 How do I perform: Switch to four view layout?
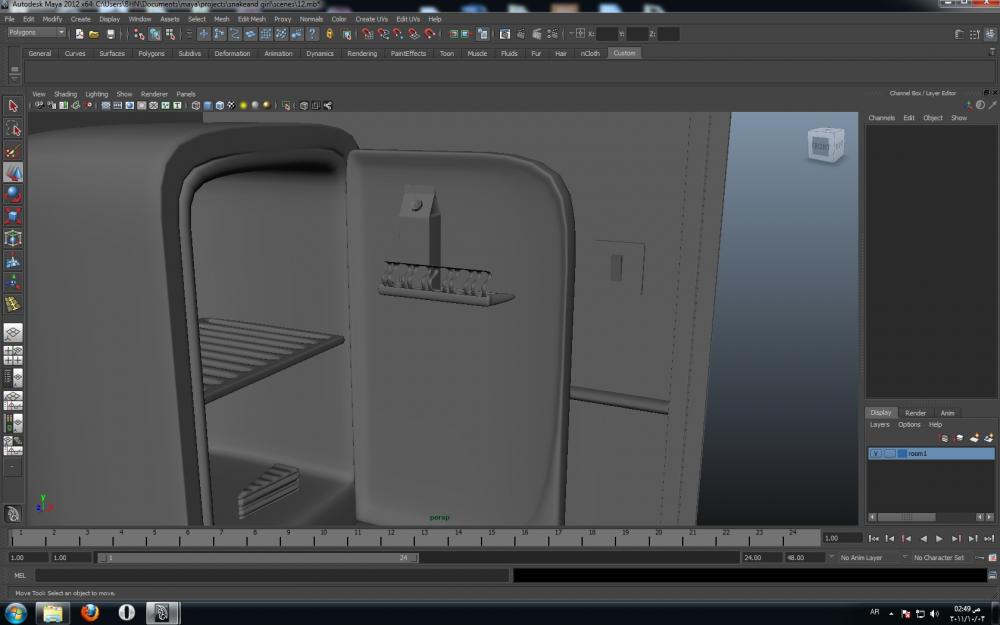click(x=13, y=355)
